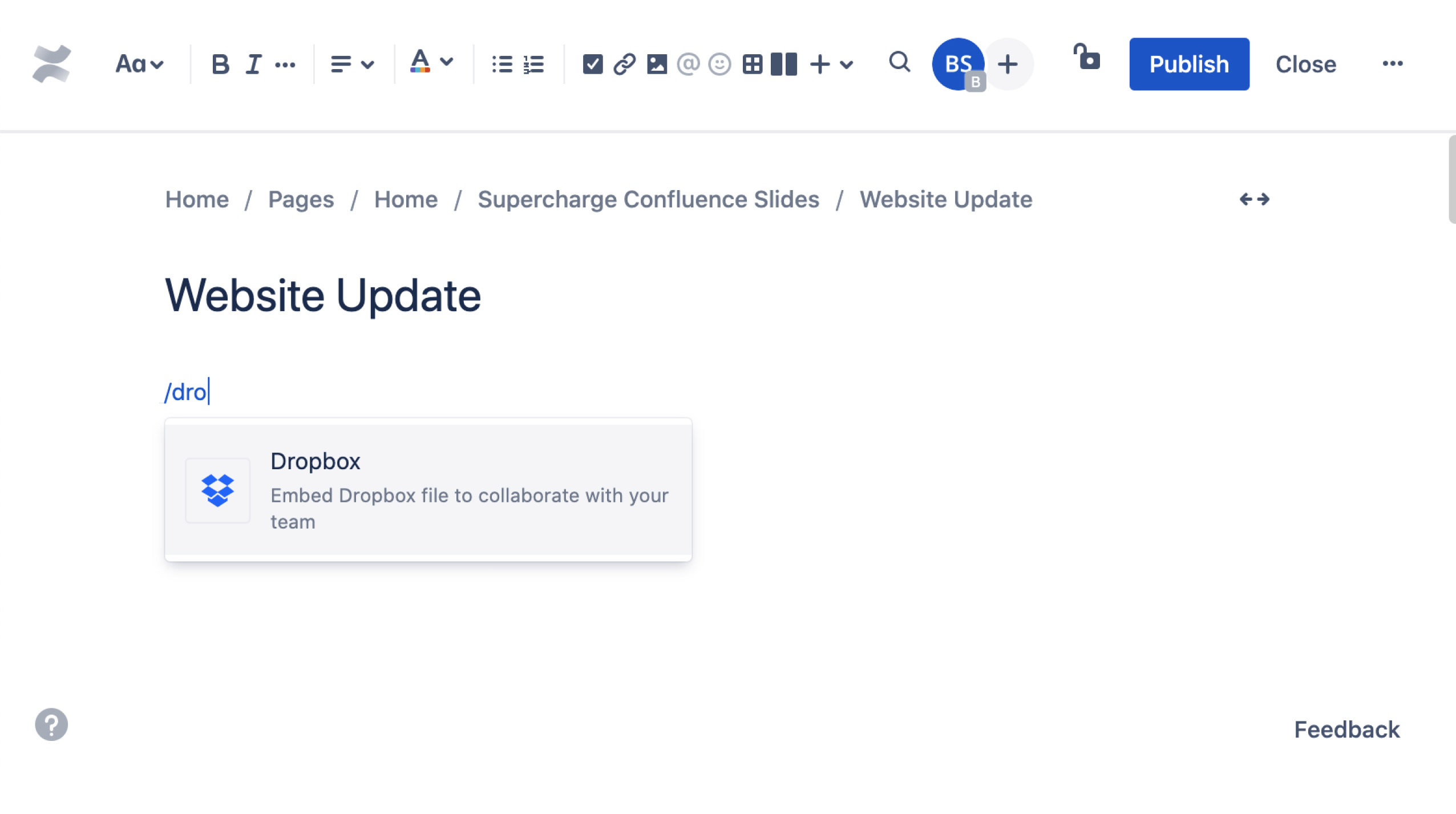Click the checklist insert icon
Viewport: 1456px width, 814px height.
click(591, 64)
